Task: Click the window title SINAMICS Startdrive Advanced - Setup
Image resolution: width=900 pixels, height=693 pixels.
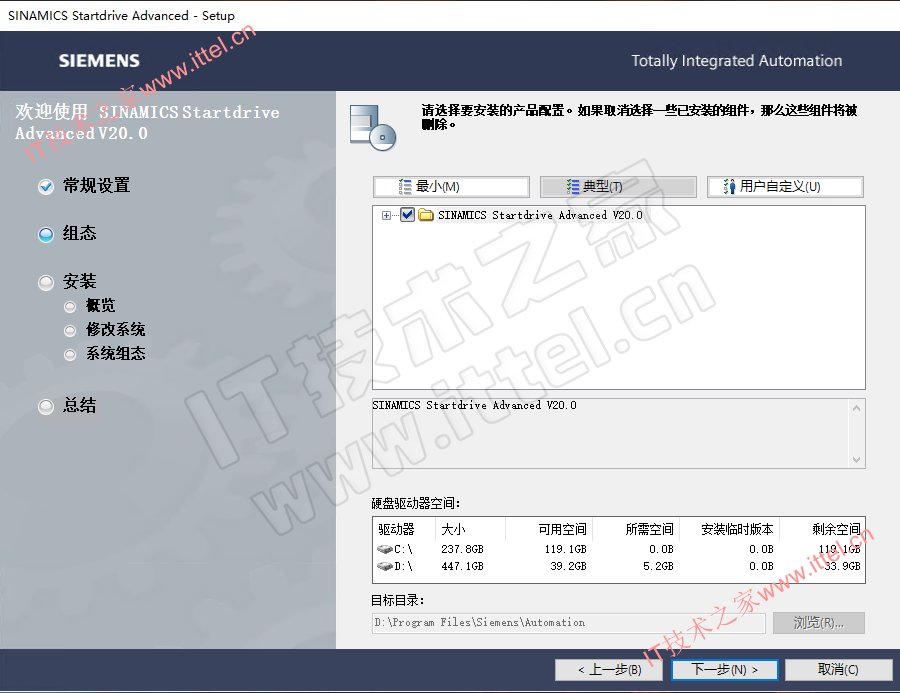Action: pyautogui.click(x=121, y=16)
